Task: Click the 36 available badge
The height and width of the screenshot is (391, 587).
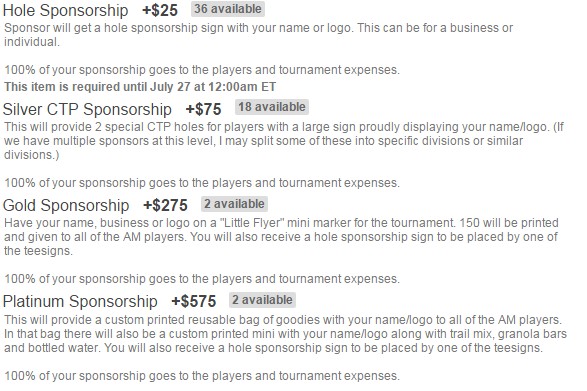Action: 228,9
